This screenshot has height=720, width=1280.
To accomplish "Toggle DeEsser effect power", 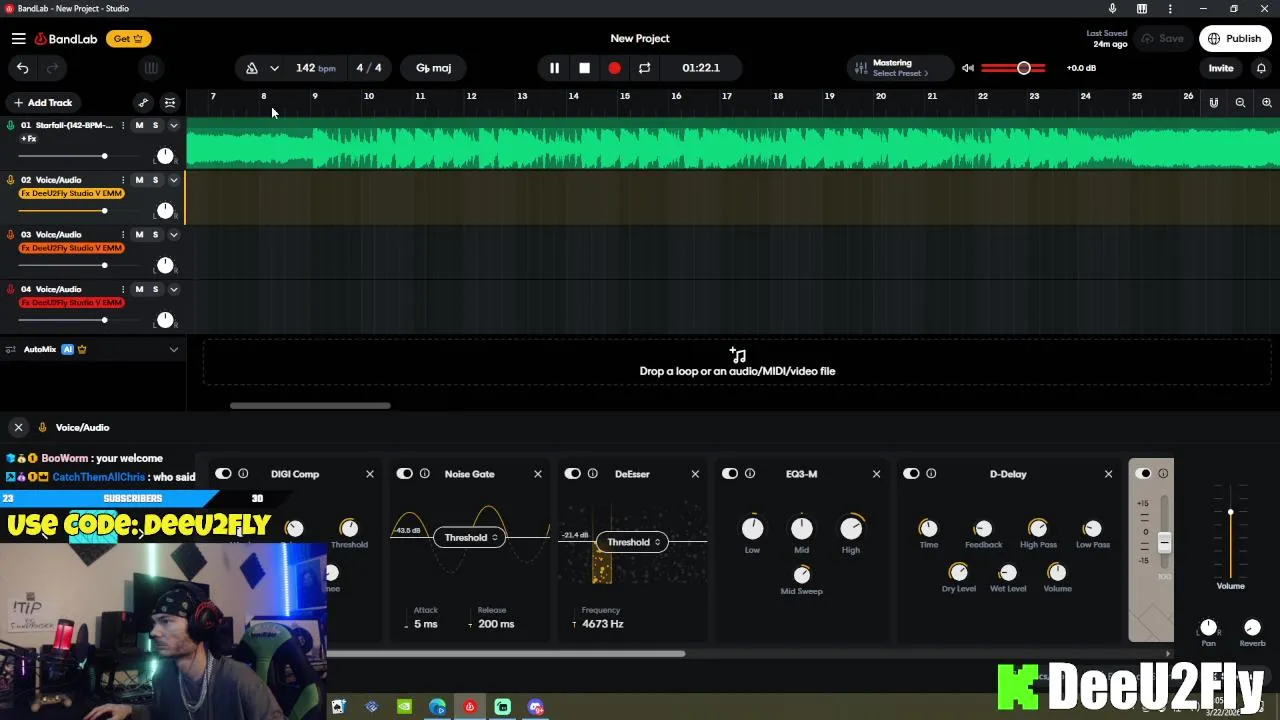I will 573,474.
